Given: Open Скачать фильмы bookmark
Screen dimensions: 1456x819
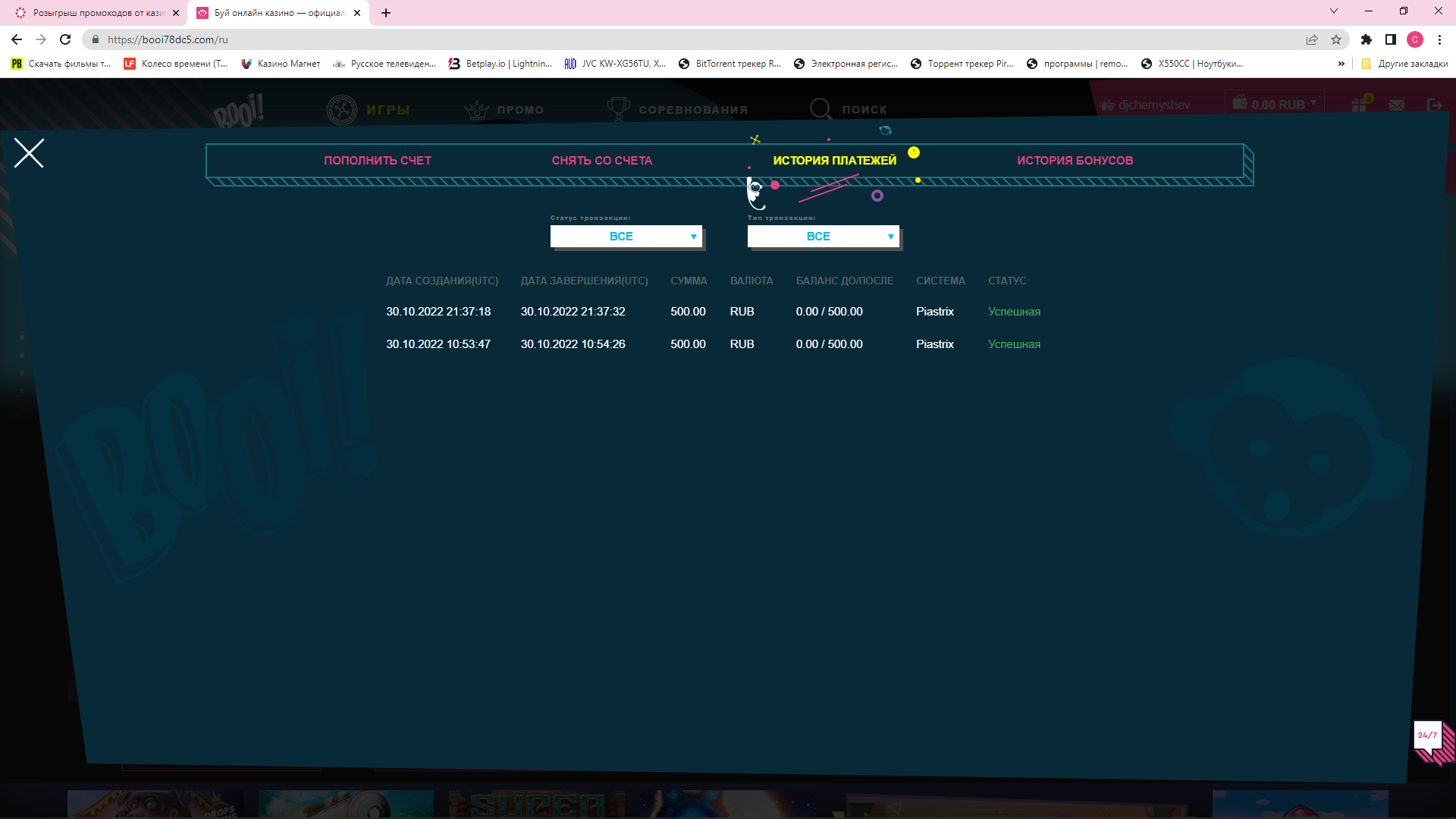Looking at the screenshot, I should coord(61,64).
